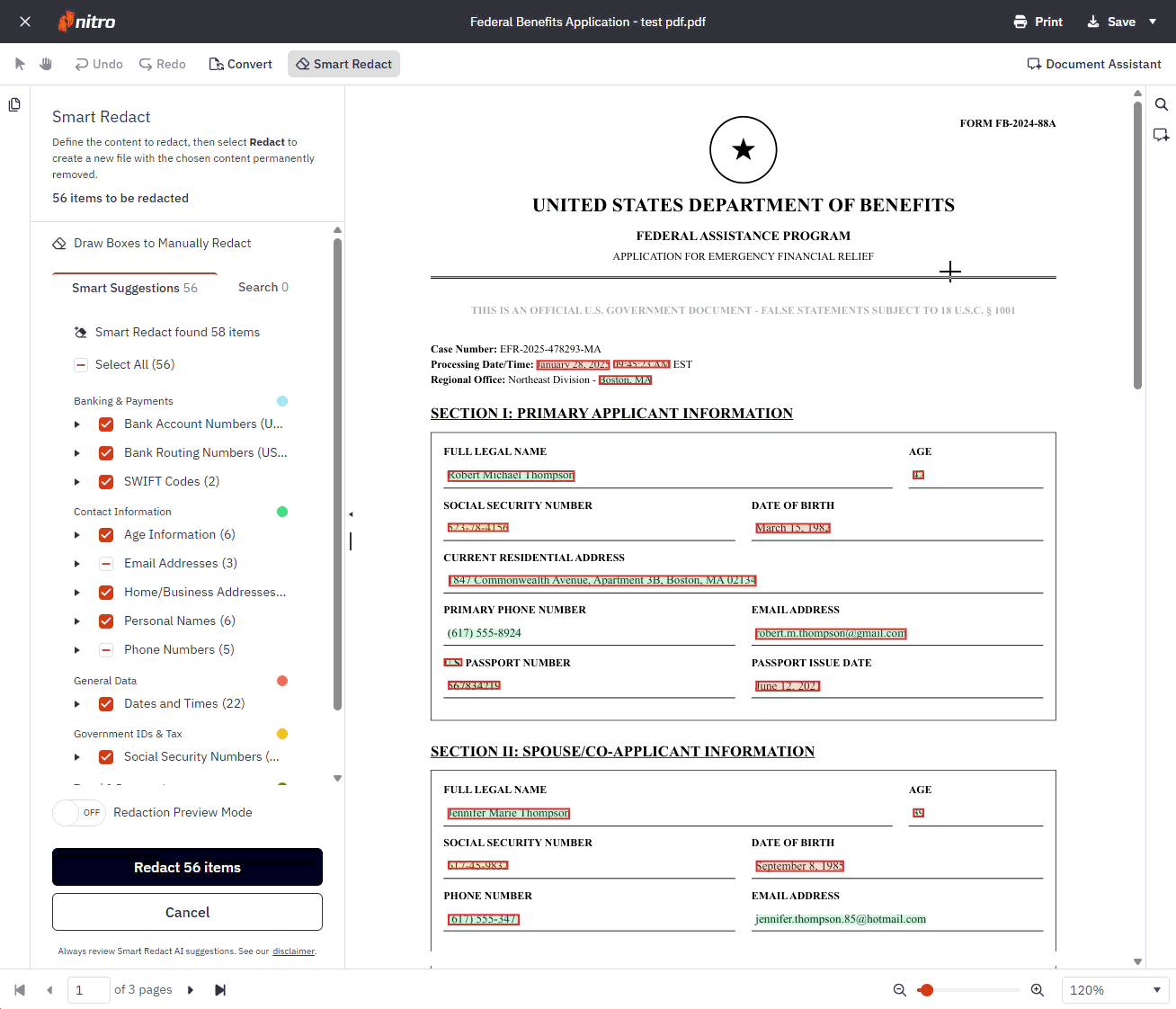Jump to the last page

220,990
